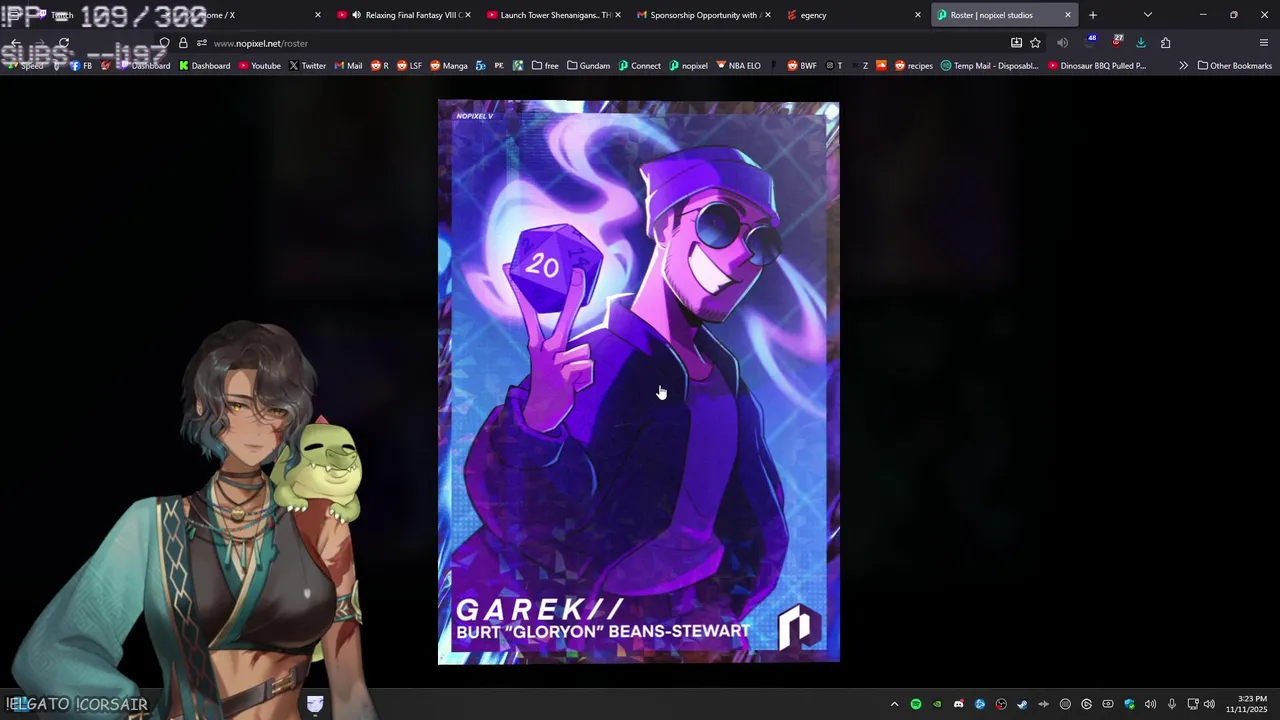Open the recipes bookmark
Viewport: 1280px width, 720px height.
tap(913, 66)
